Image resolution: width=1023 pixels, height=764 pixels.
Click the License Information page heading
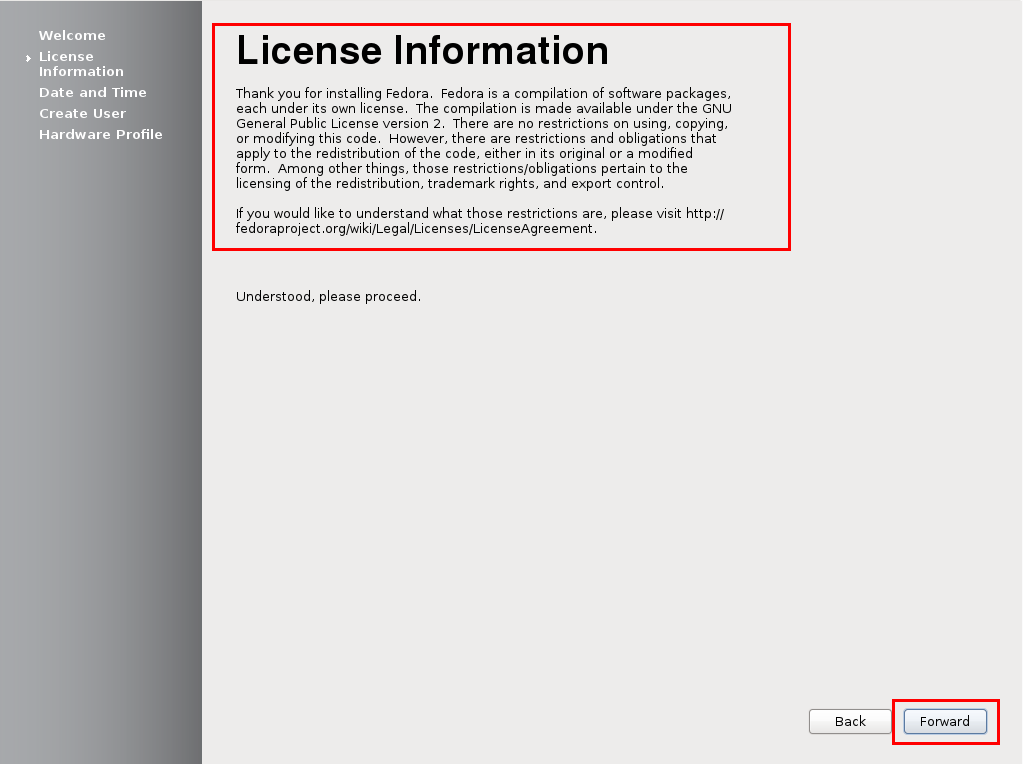pos(422,50)
